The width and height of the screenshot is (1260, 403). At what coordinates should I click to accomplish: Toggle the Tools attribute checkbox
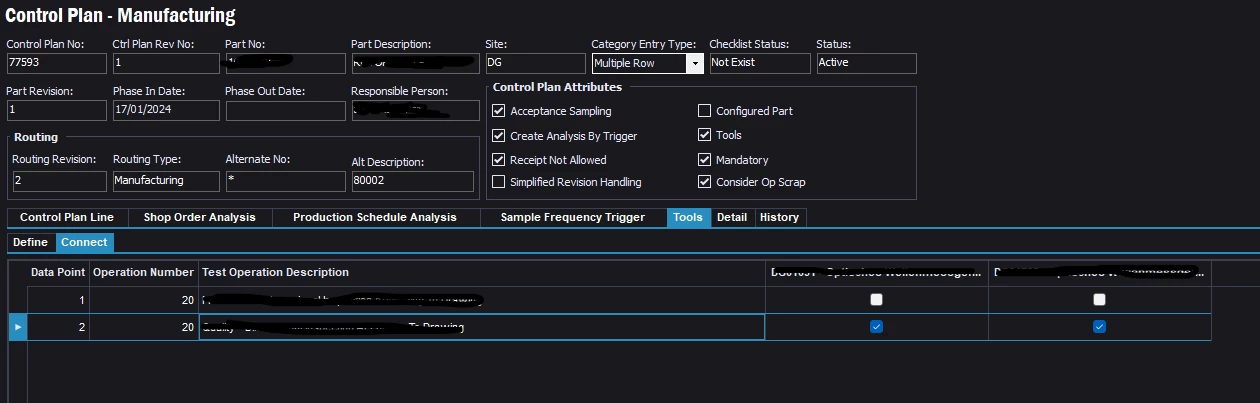(x=704, y=135)
